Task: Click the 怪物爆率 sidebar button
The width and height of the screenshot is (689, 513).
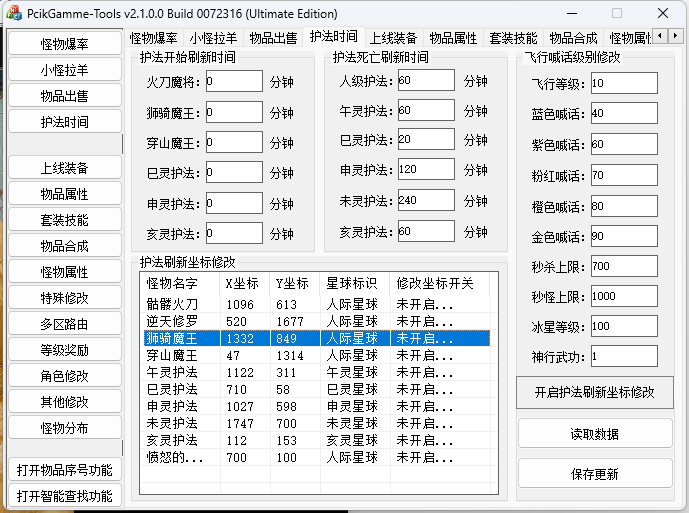Action: (x=65, y=44)
